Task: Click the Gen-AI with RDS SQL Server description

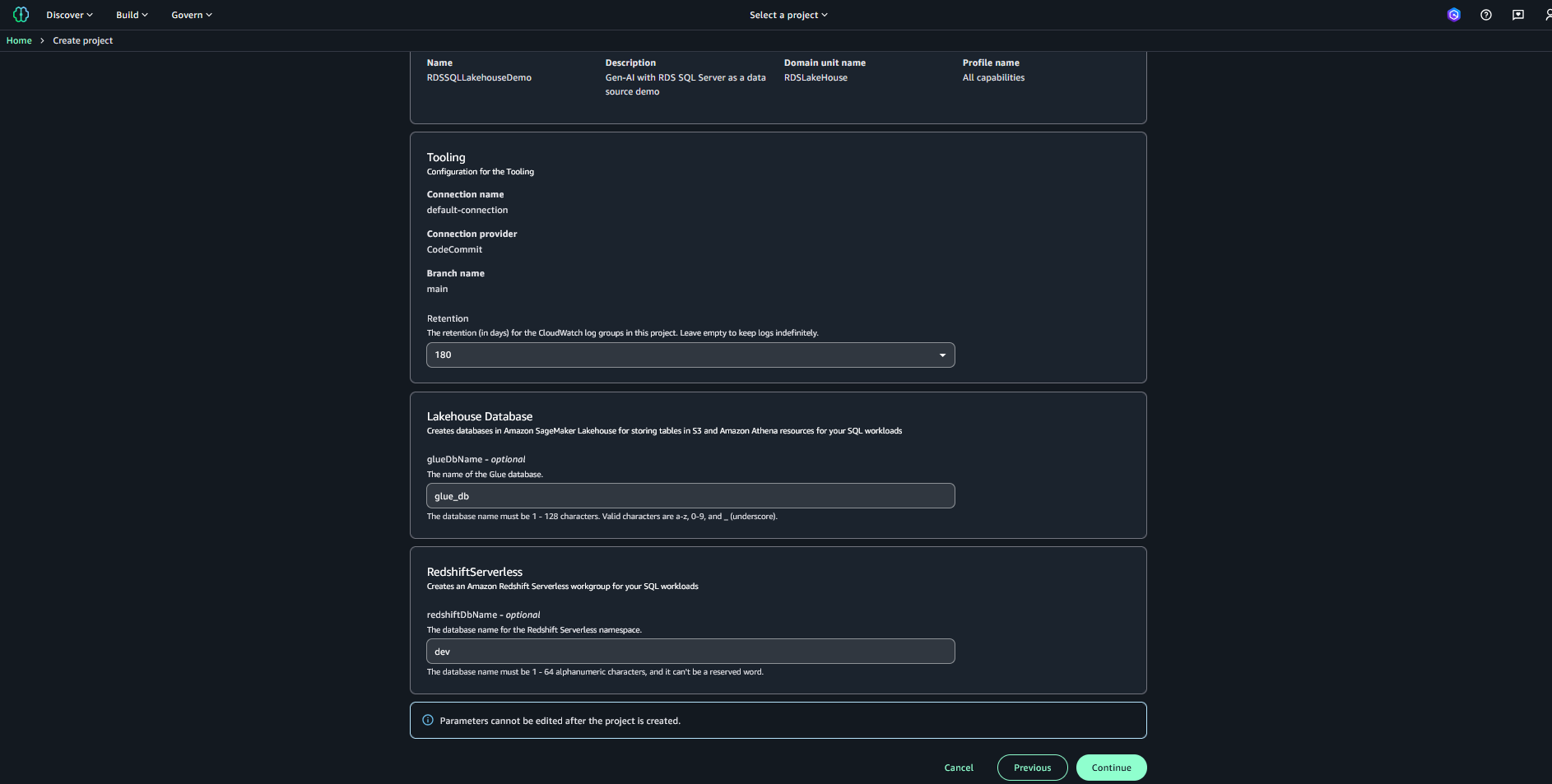Action: coord(685,84)
